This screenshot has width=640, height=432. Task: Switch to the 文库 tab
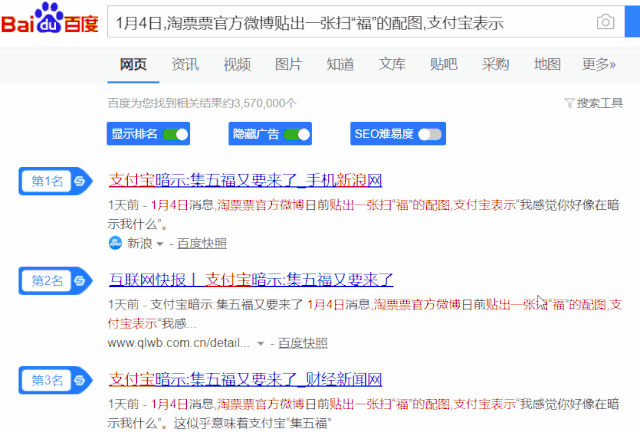tap(392, 64)
